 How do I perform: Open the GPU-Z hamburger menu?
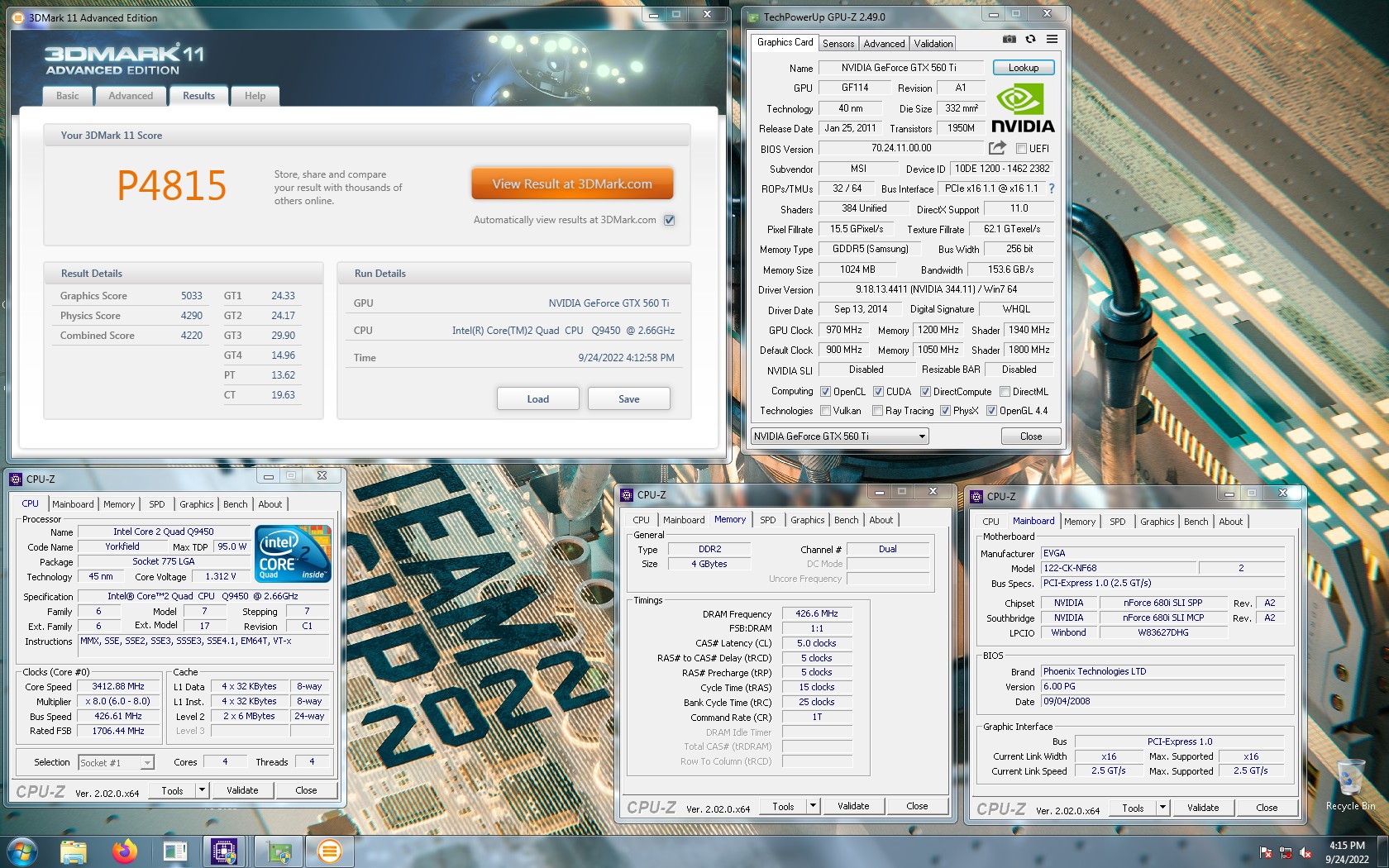1052,39
